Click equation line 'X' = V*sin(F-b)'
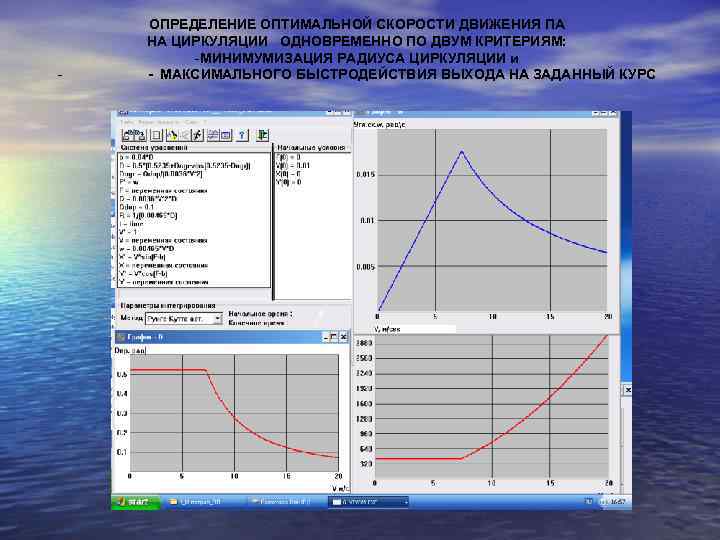 coord(142,257)
